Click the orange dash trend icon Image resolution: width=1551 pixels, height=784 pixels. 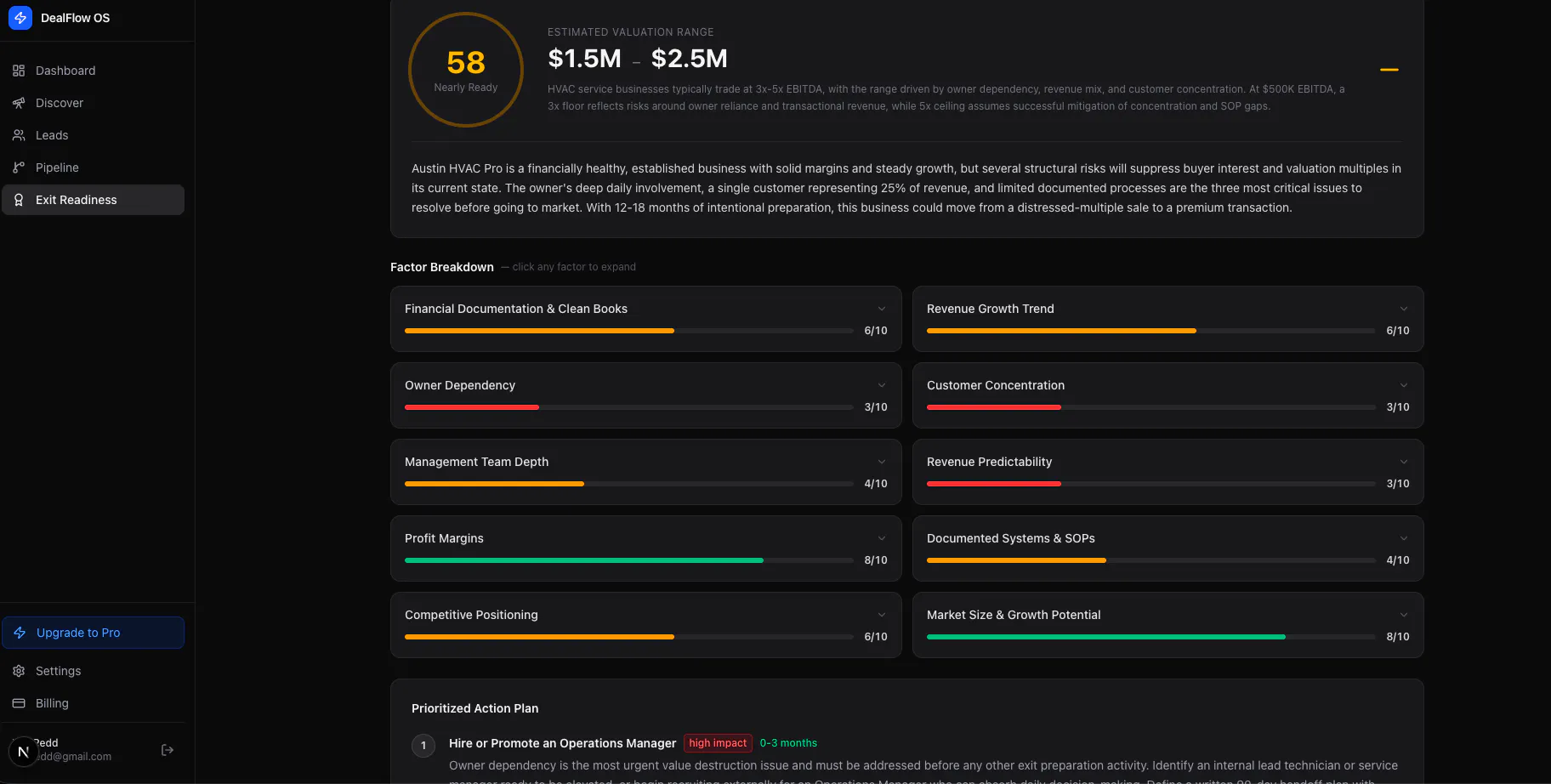point(1389,70)
